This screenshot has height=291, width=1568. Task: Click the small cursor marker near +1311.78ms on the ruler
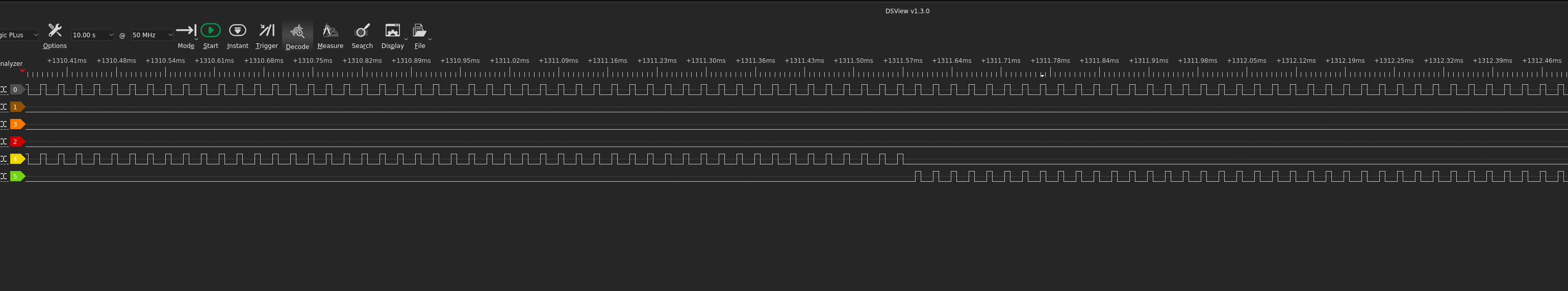[1043, 75]
